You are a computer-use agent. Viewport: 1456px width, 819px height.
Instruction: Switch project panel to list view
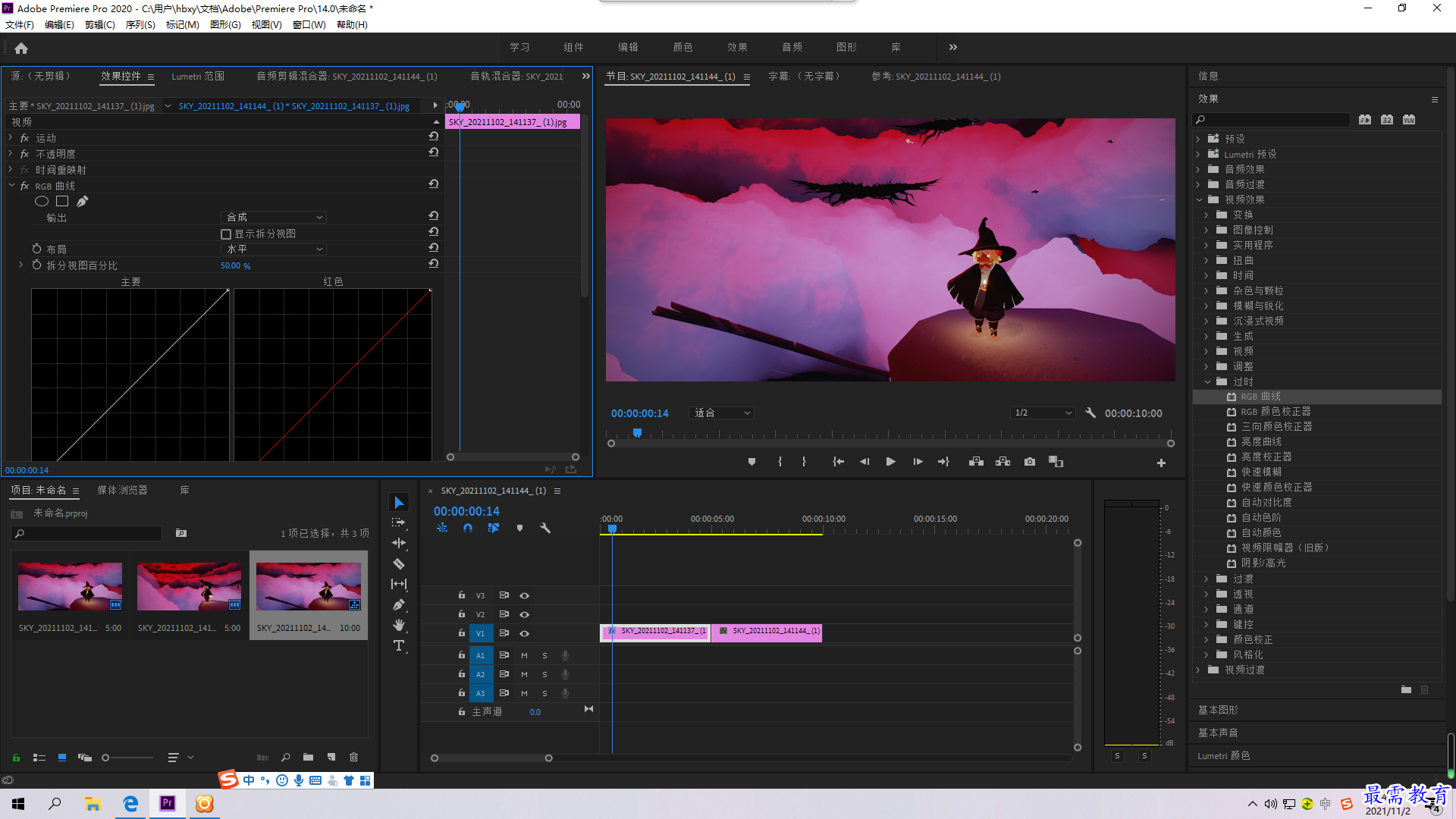click(39, 757)
